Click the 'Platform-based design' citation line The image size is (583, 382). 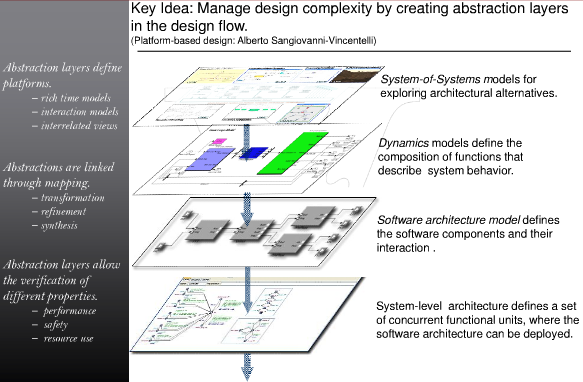(x=254, y=40)
